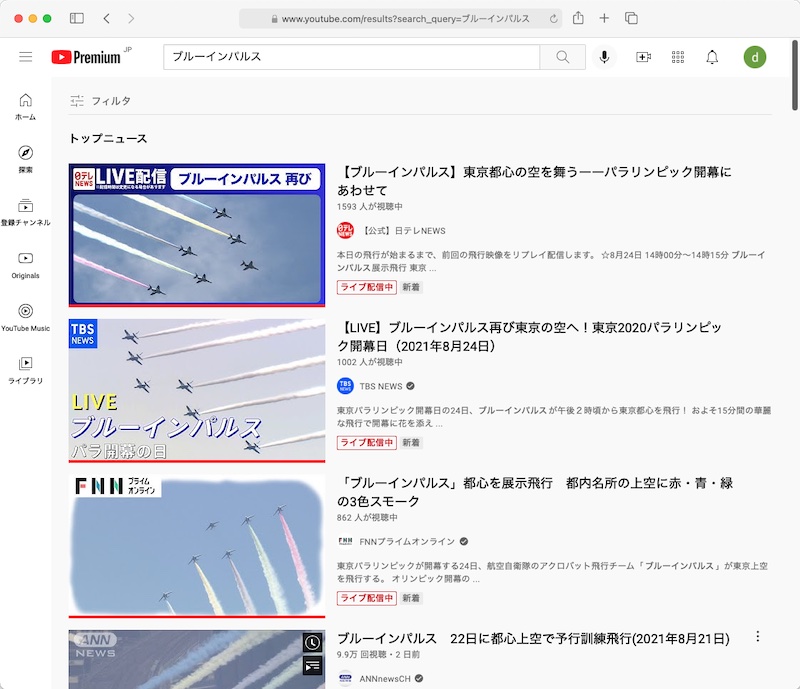Toggle the sidebar with the hamburger menu
The width and height of the screenshot is (800, 689).
pyautogui.click(x=26, y=57)
